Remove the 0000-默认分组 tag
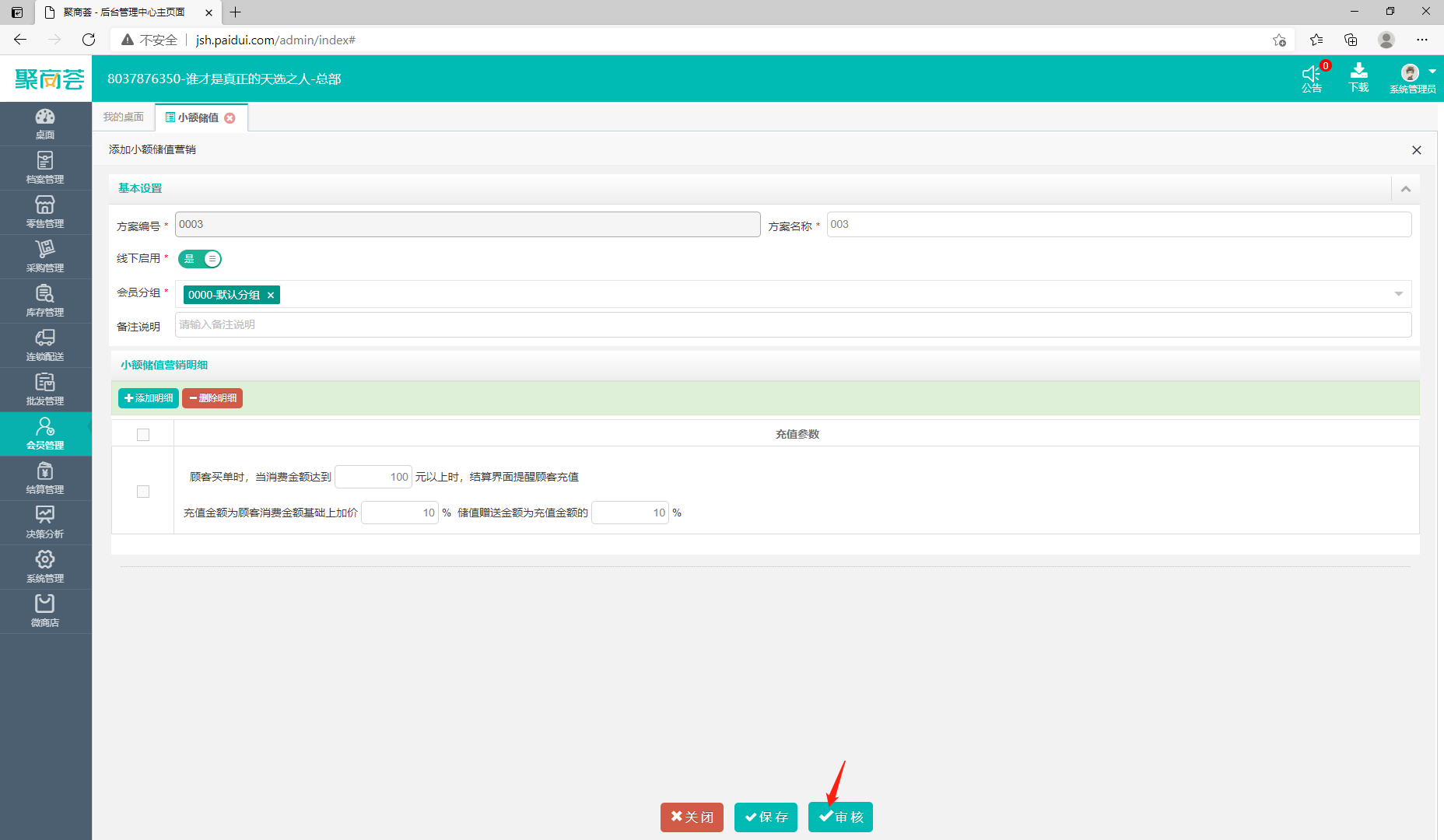Image resolution: width=1444 pixels, height=840 pixels. coord(271,296)
